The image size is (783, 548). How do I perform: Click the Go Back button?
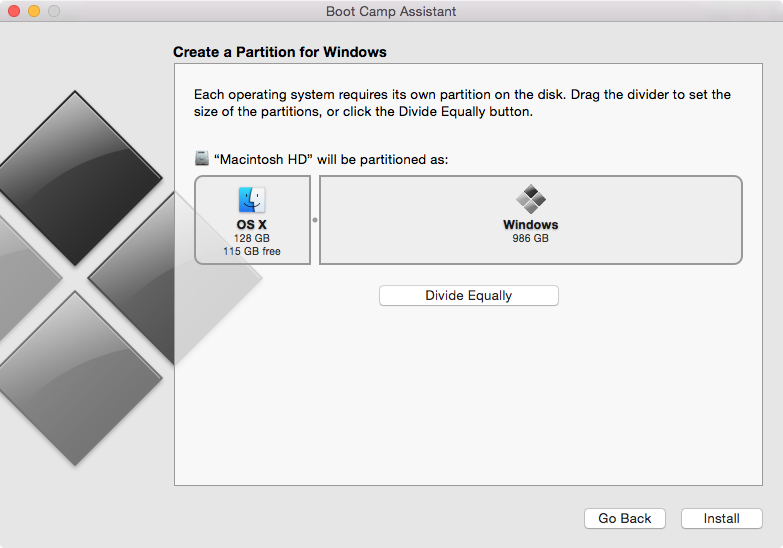pyautogui.click(x=625, y=519)
